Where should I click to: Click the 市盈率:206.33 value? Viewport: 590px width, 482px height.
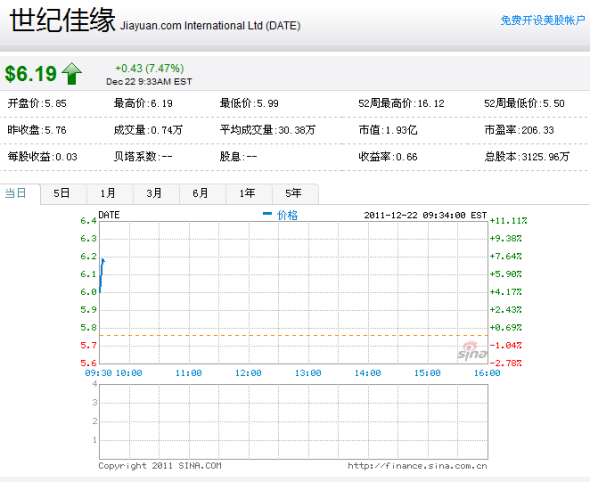point(519,130)
